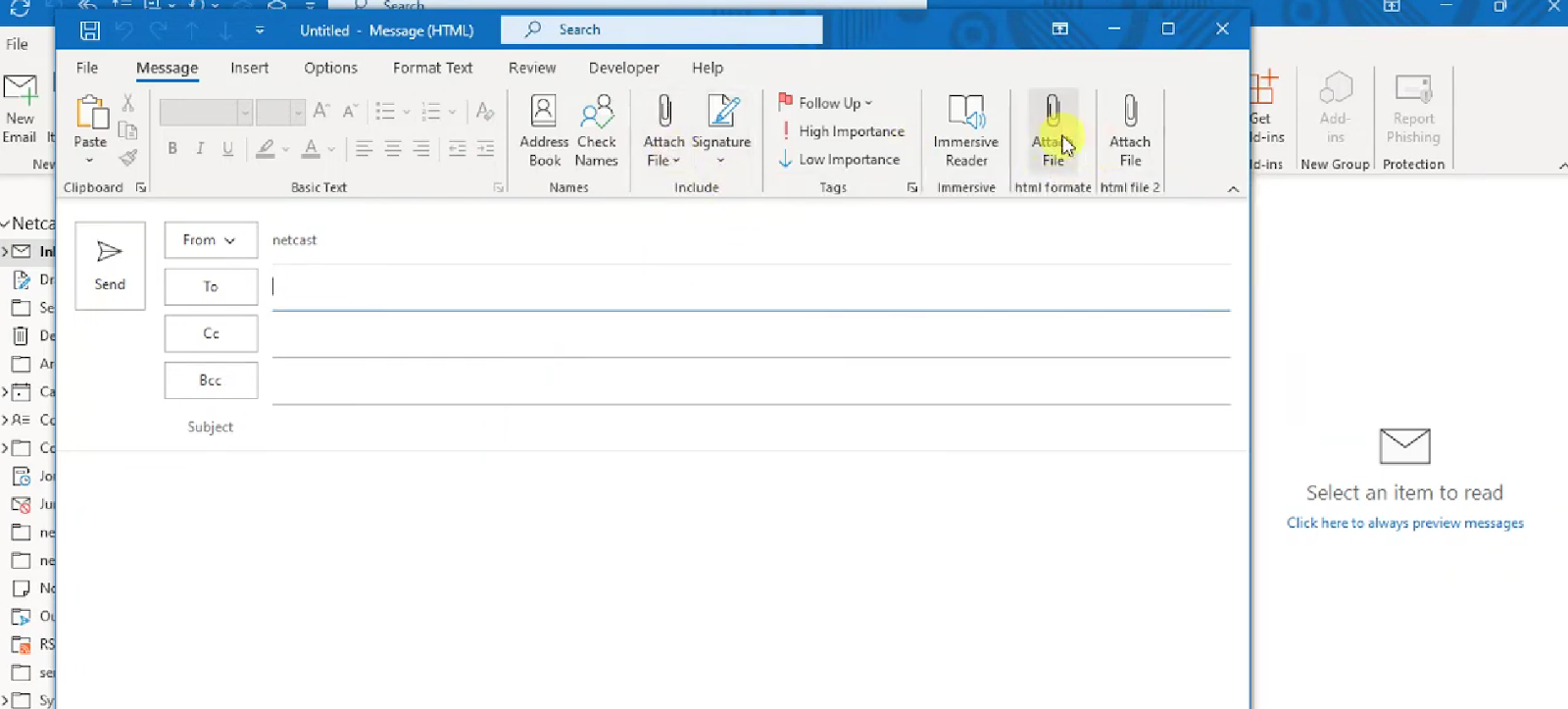Click into the Subject field
Viewport: 1568px width, 709px height.
(751, 427)
